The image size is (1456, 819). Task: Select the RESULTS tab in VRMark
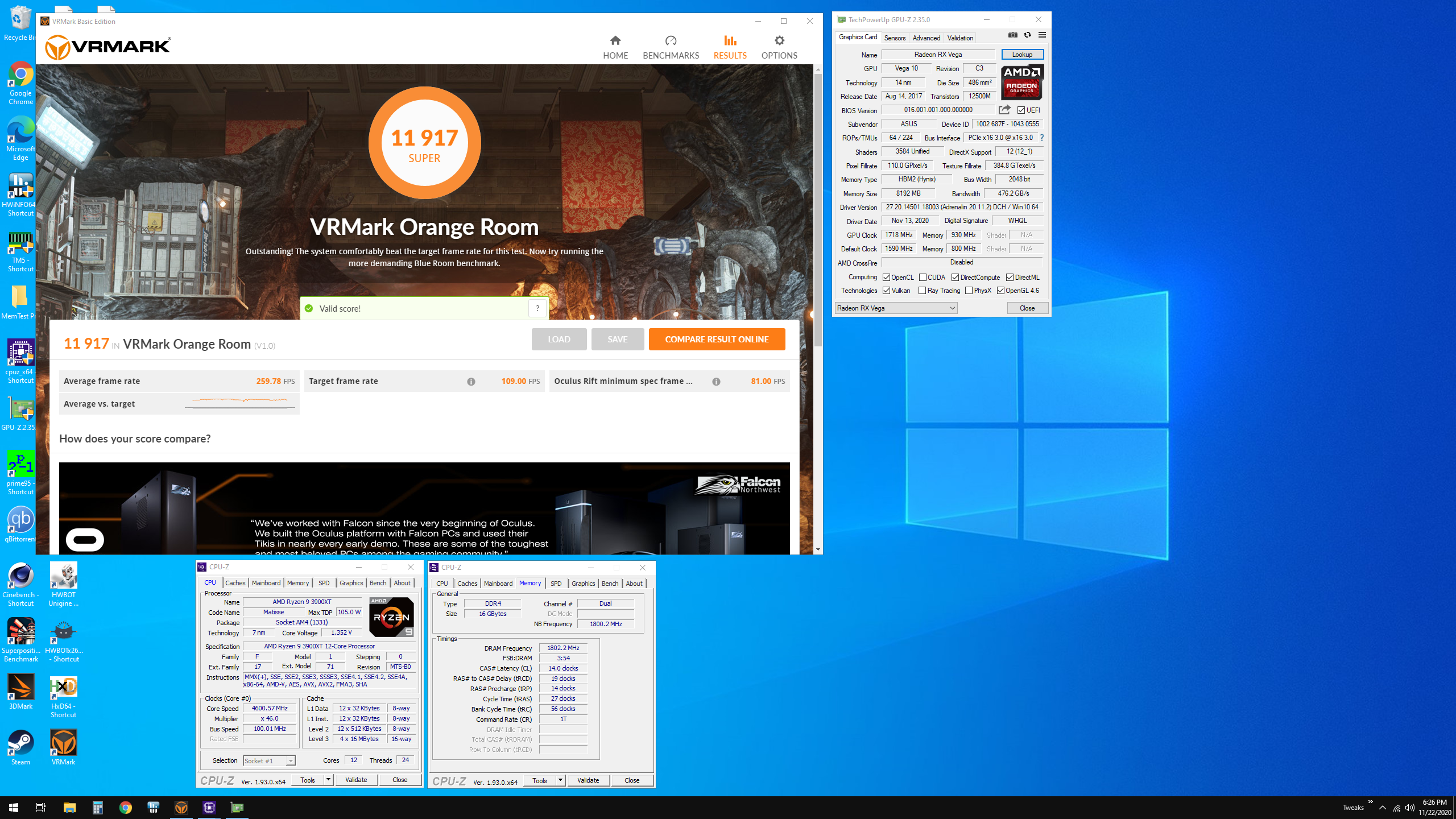coord(730,47)
